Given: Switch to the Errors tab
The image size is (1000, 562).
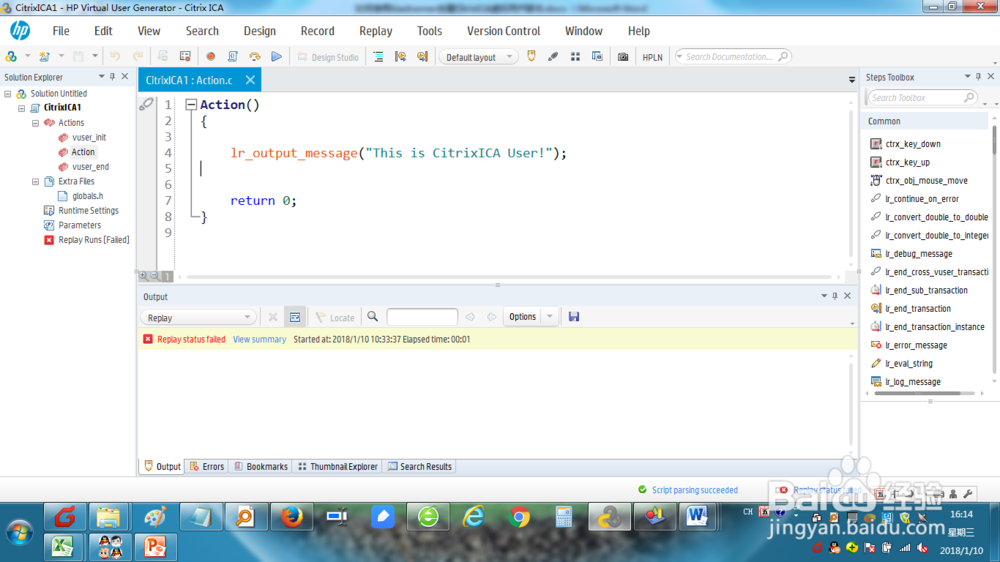Looking at the screenshot, I should pyautogui.click(x=207, y=466).
